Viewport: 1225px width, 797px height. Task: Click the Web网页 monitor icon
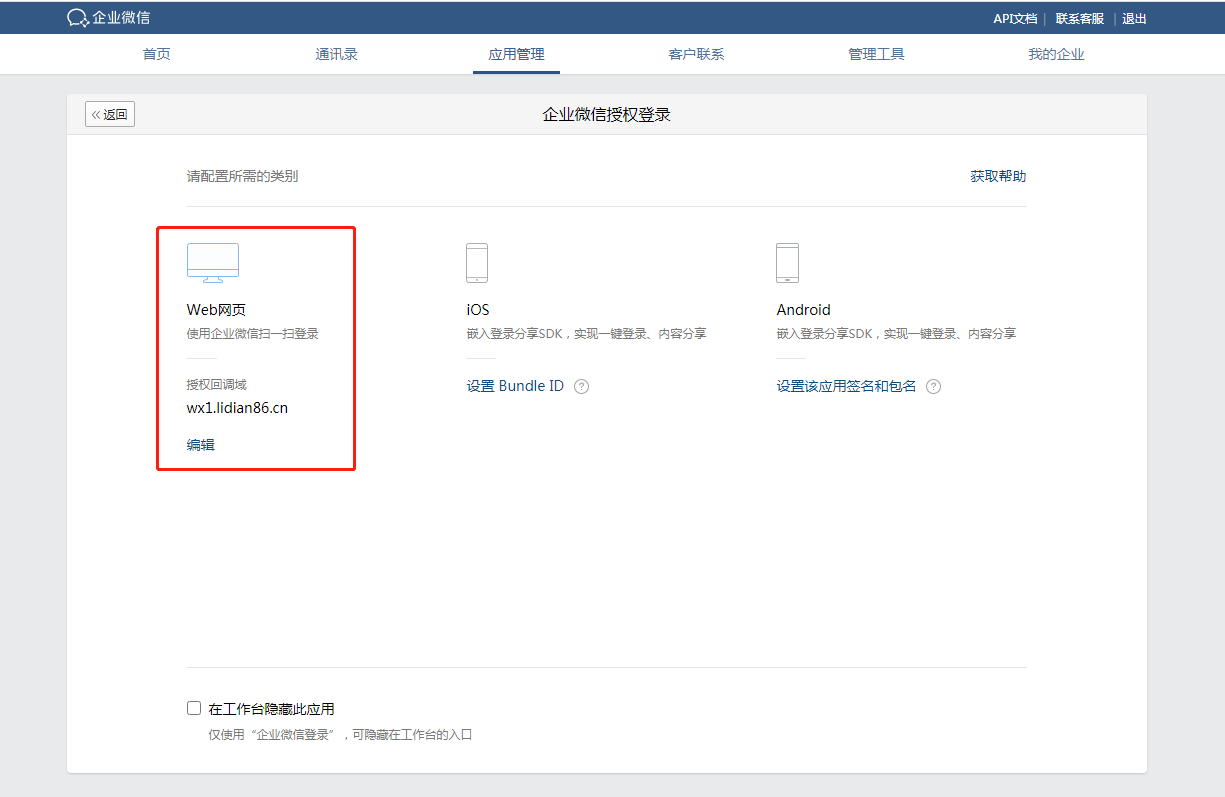tap(213, 263)
